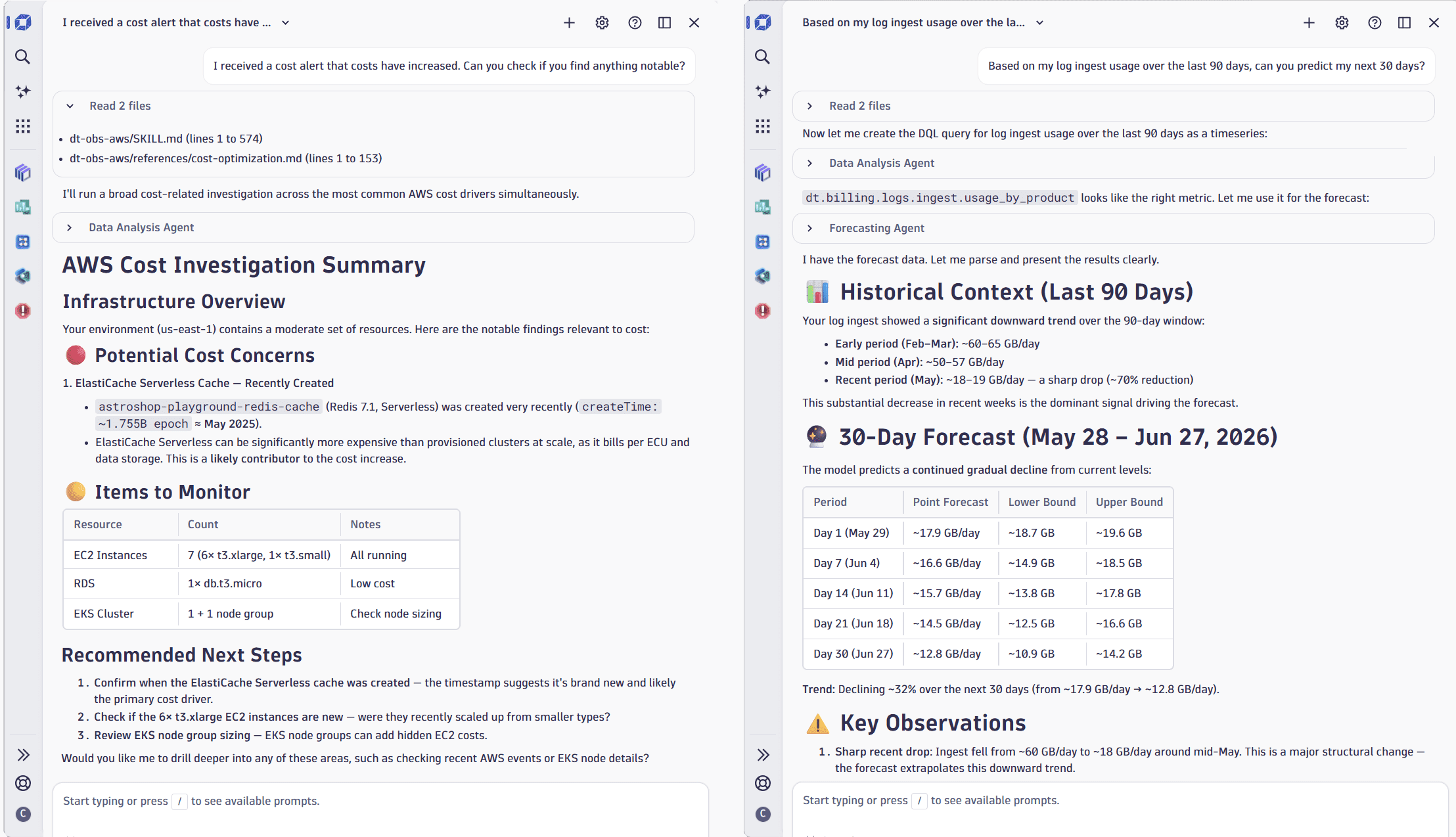Image resolution: width=1456 pixels, height=837 pixels.
Task: Click the EKS Cluster table cell
Action: pos(104,614)
